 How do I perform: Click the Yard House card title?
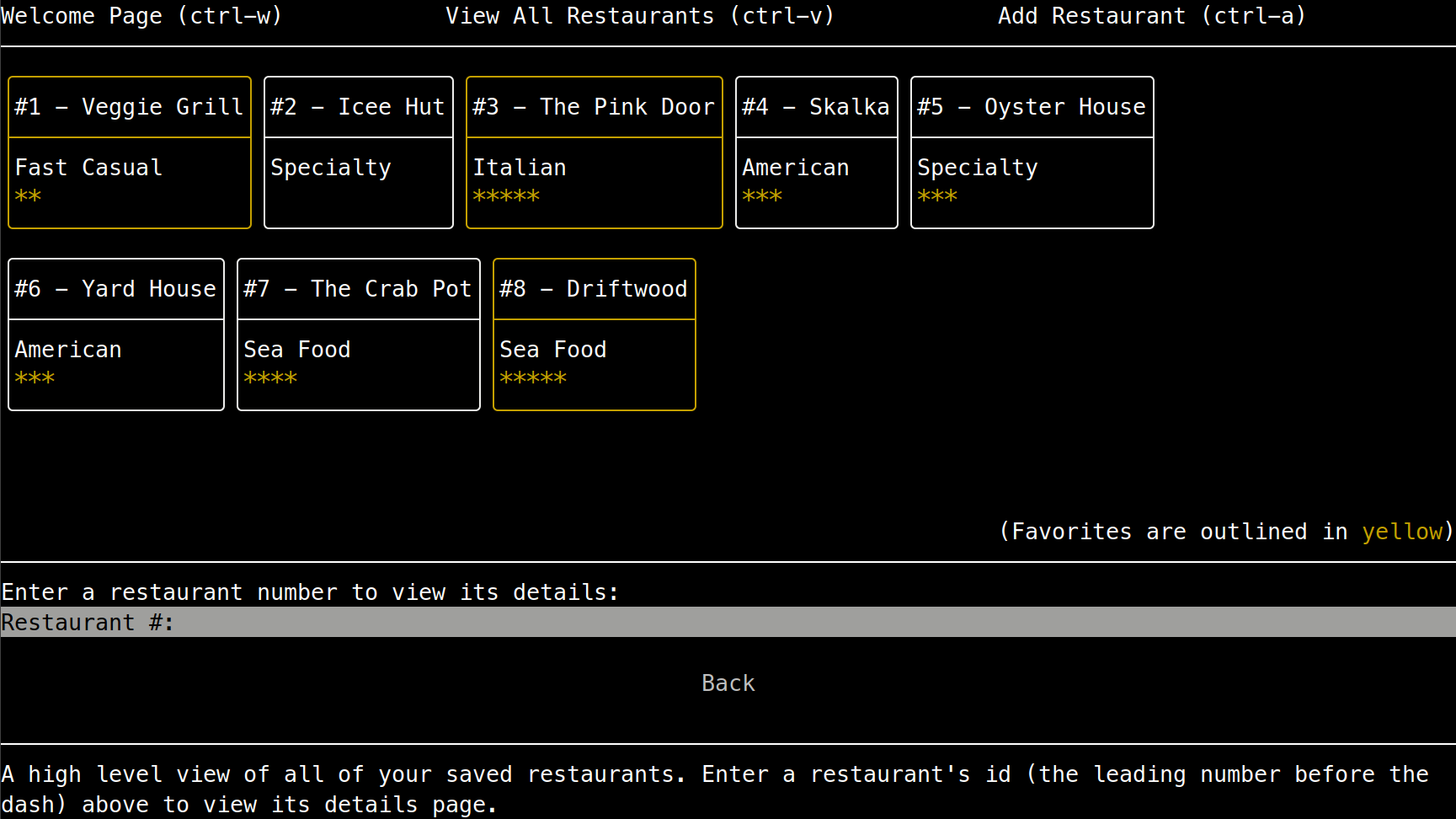(x=115, y=289)
